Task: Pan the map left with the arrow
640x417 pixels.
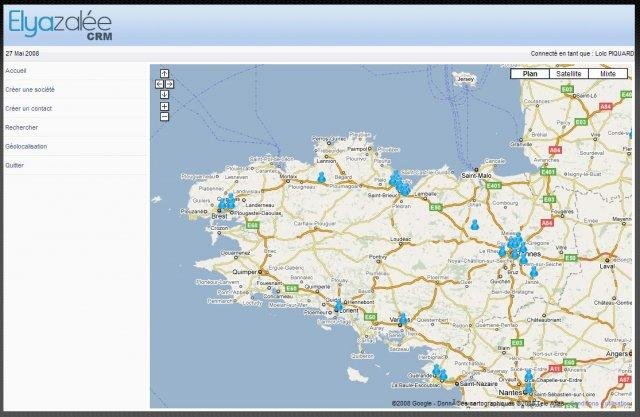Action: coord(159,84)
